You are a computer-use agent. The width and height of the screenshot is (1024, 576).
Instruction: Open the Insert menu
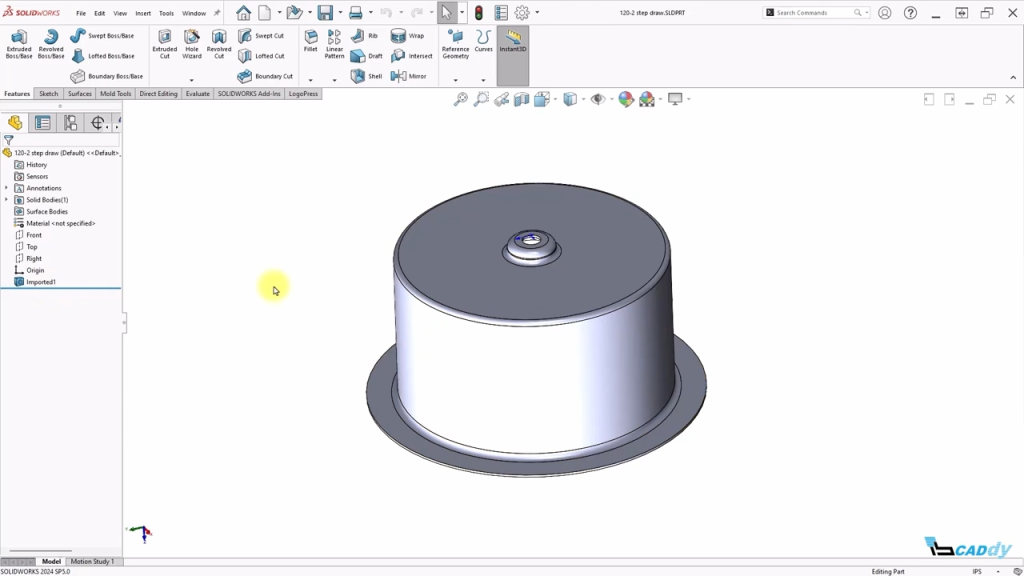143,13
